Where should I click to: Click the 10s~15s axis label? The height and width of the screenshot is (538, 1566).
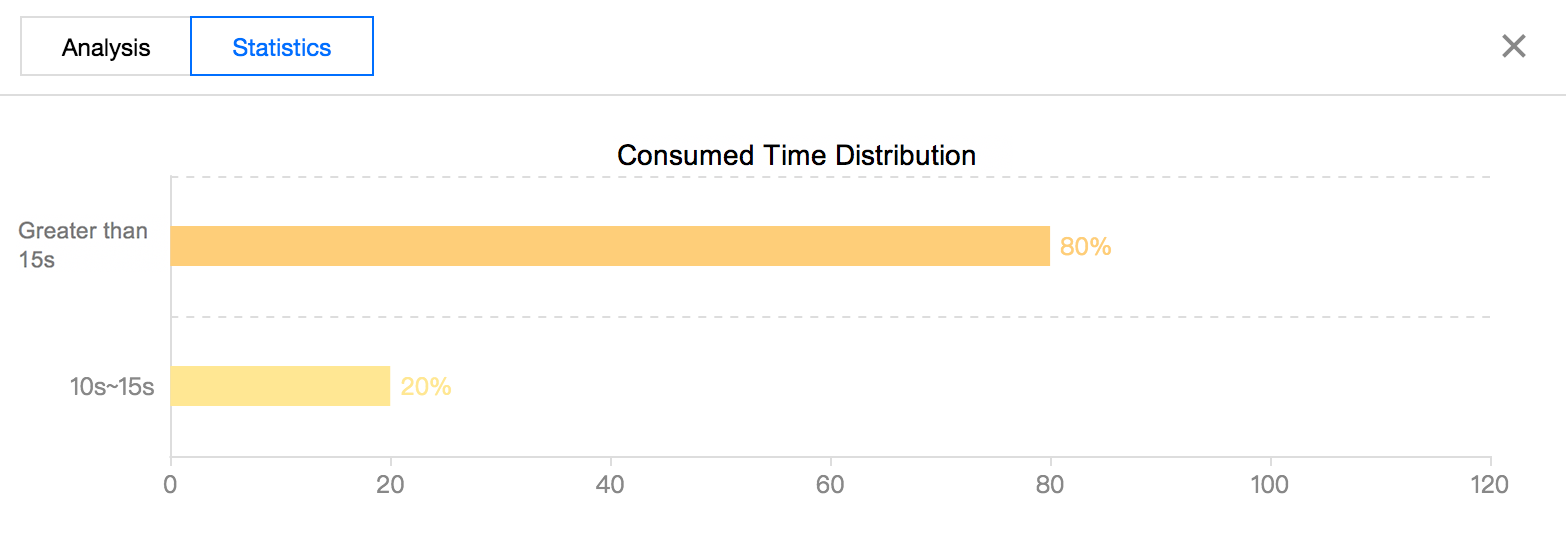(x=112, y=386)
